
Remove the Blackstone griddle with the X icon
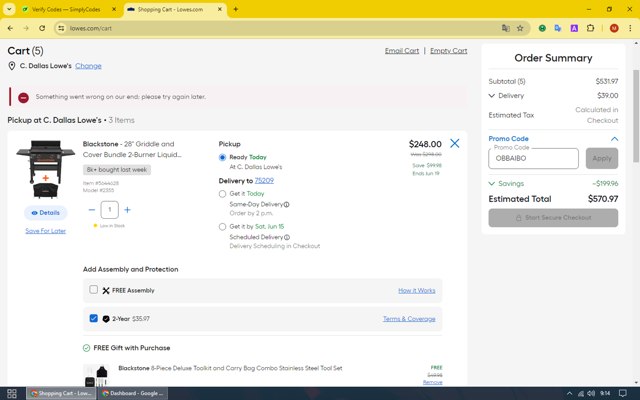click(x=454, y=143)
